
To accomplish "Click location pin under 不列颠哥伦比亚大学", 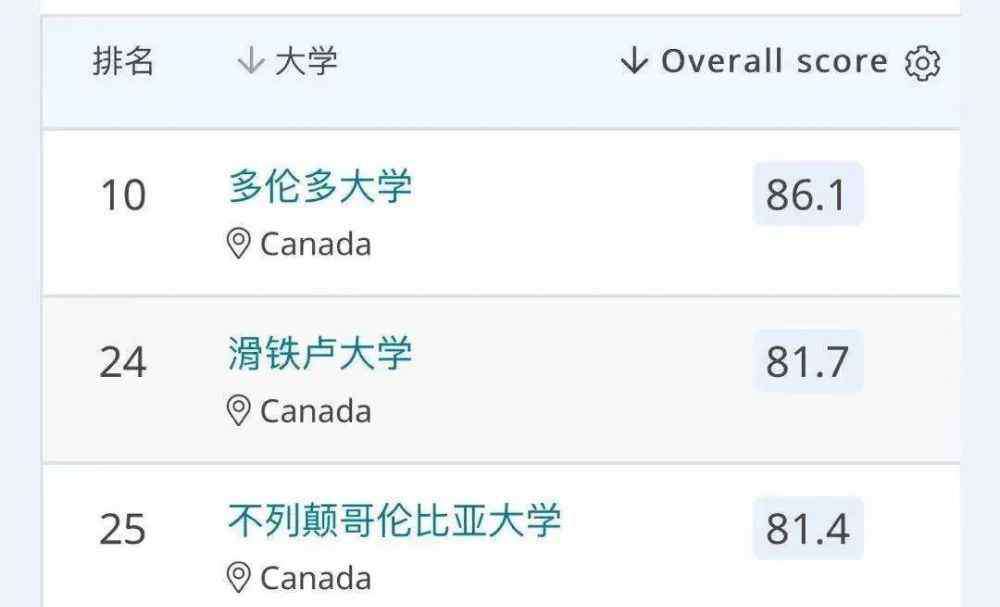I will pos(239,578).
